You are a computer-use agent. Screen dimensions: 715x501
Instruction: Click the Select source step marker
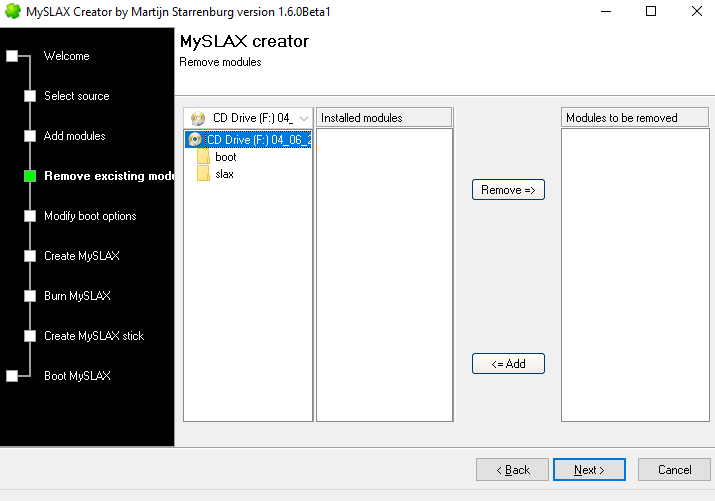30,96
